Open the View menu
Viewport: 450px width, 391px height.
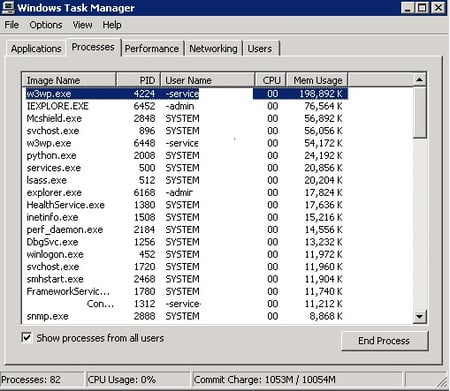tap(82, 25)
